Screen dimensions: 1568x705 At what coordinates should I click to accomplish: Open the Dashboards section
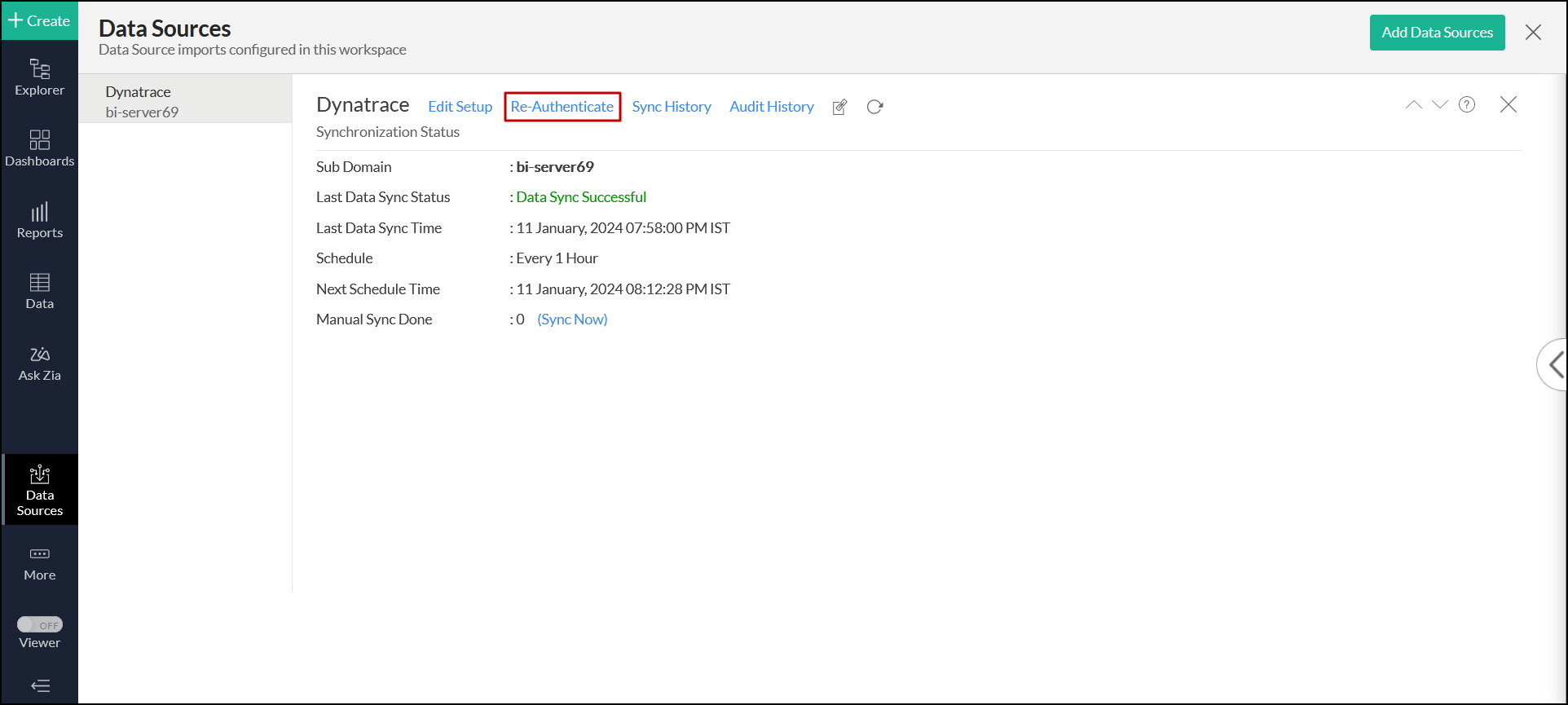(x=39, y=148)
